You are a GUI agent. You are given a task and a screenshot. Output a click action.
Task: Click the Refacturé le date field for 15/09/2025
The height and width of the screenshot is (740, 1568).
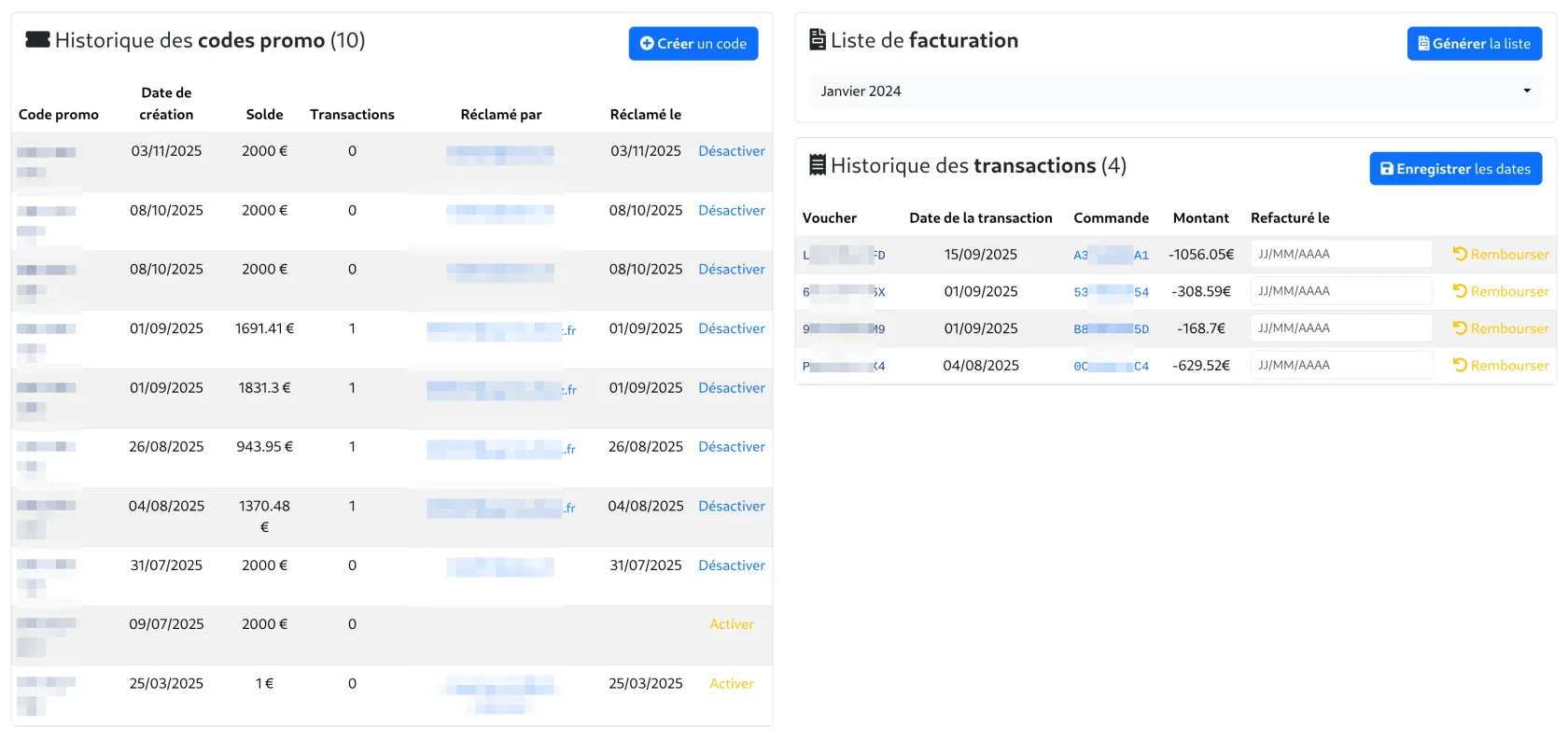pos(1340,254)
